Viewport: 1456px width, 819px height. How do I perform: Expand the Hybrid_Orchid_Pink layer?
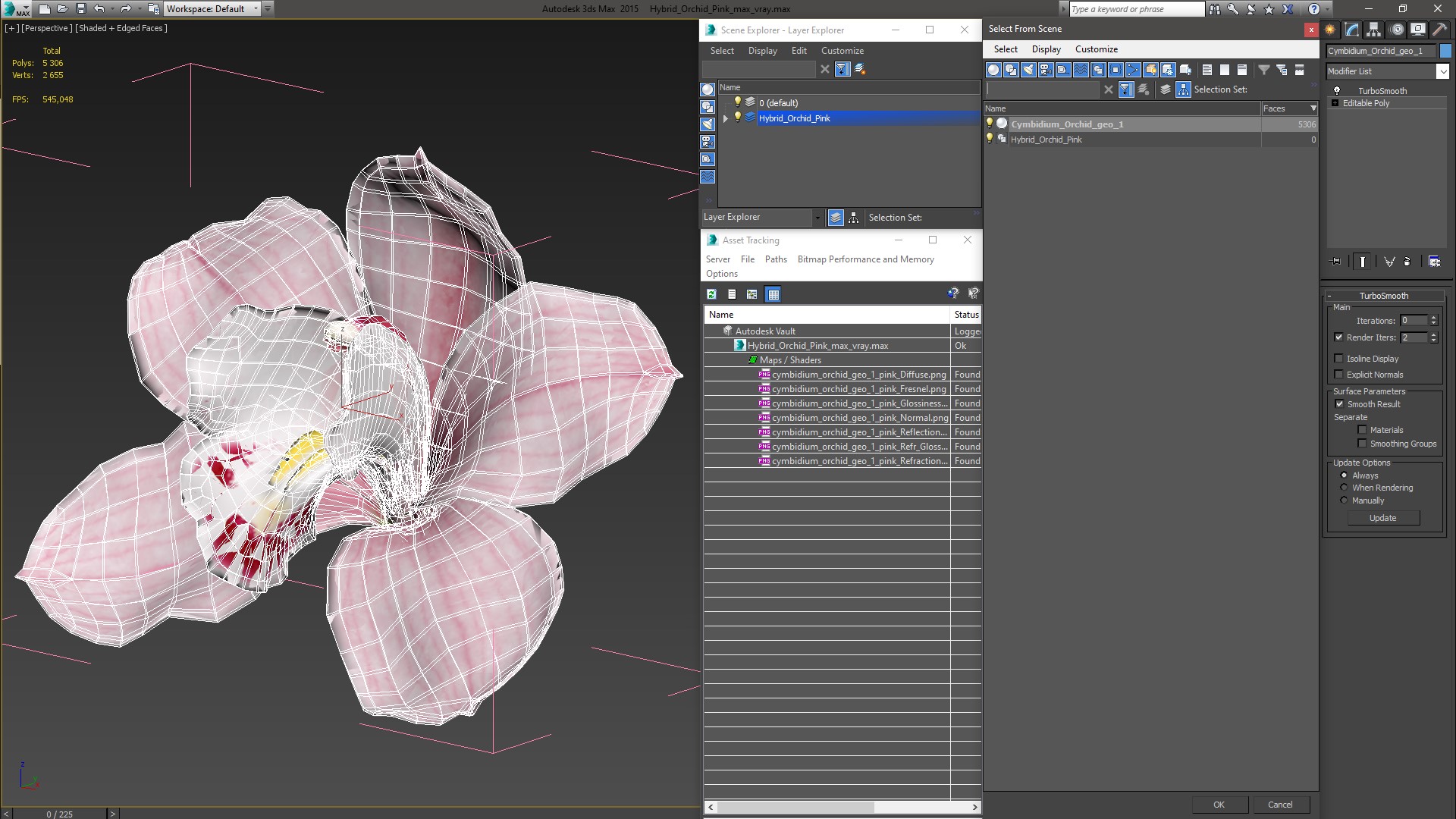click(x=726, y=118)
